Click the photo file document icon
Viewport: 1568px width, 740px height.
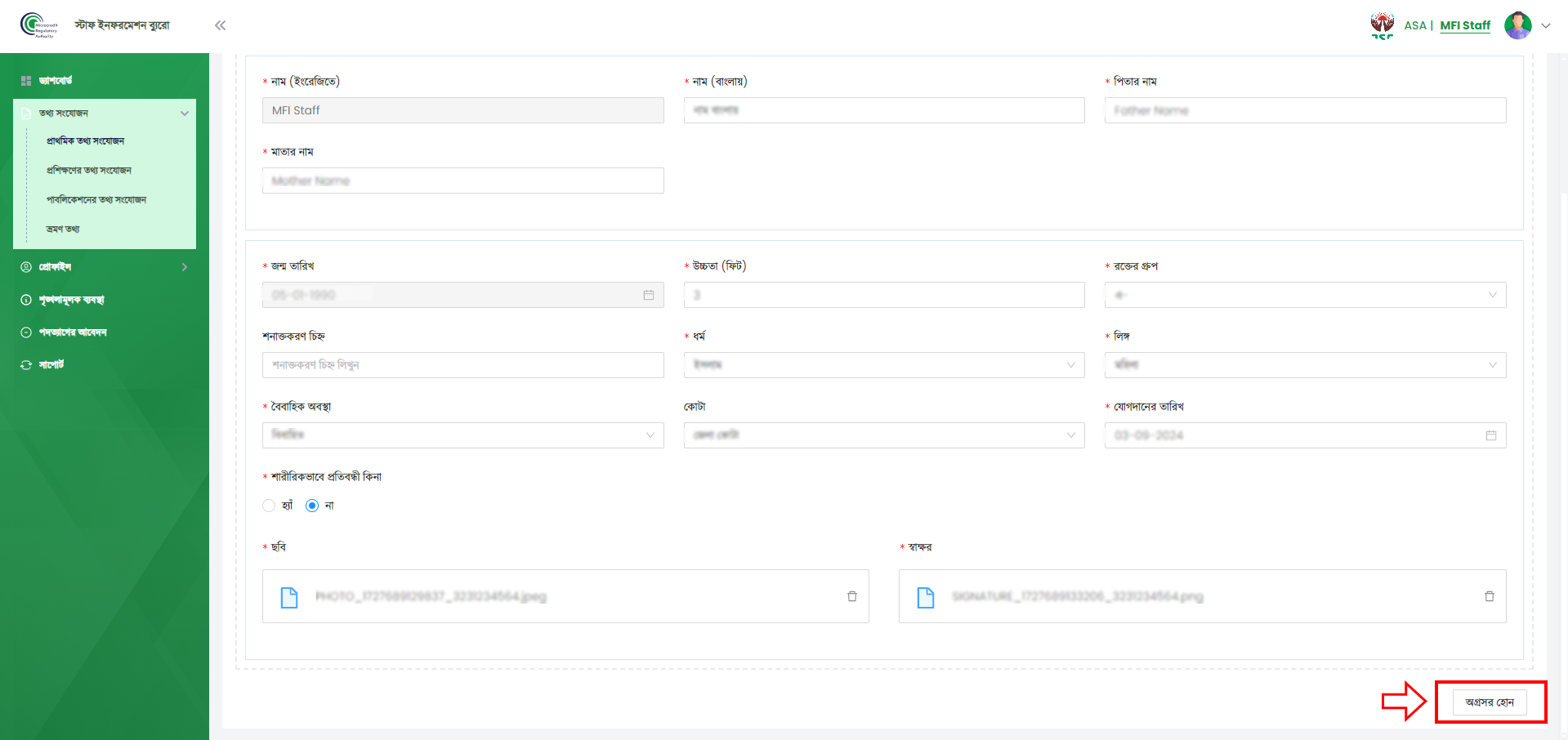pos(289,597)
